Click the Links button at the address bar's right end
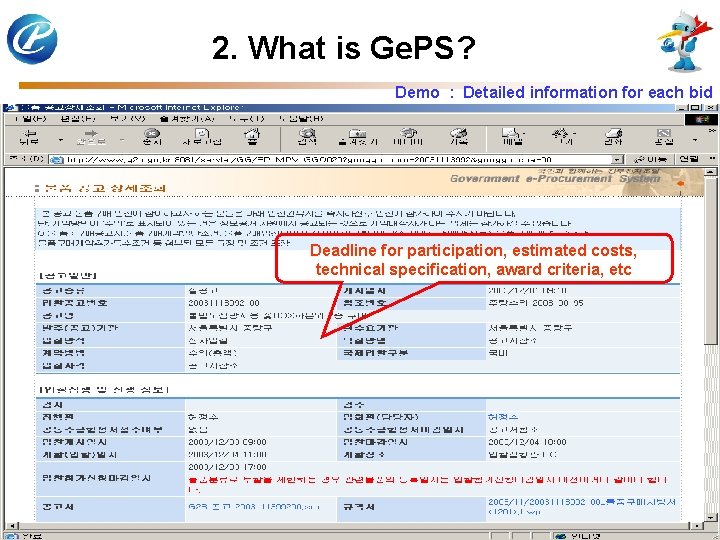Screen dimensions: 720x540 (x=689, y=159)
